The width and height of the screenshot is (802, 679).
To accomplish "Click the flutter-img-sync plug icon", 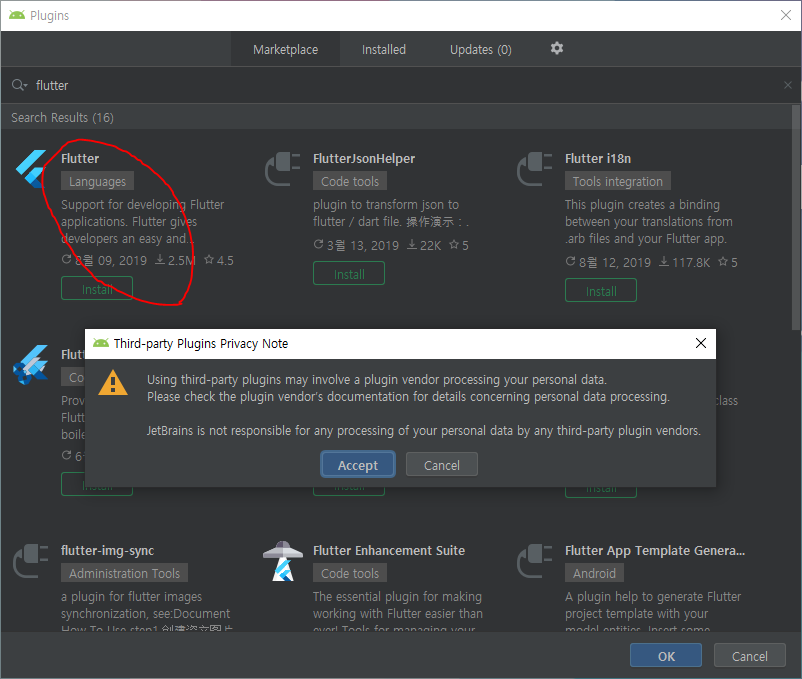I will point(31,561).
